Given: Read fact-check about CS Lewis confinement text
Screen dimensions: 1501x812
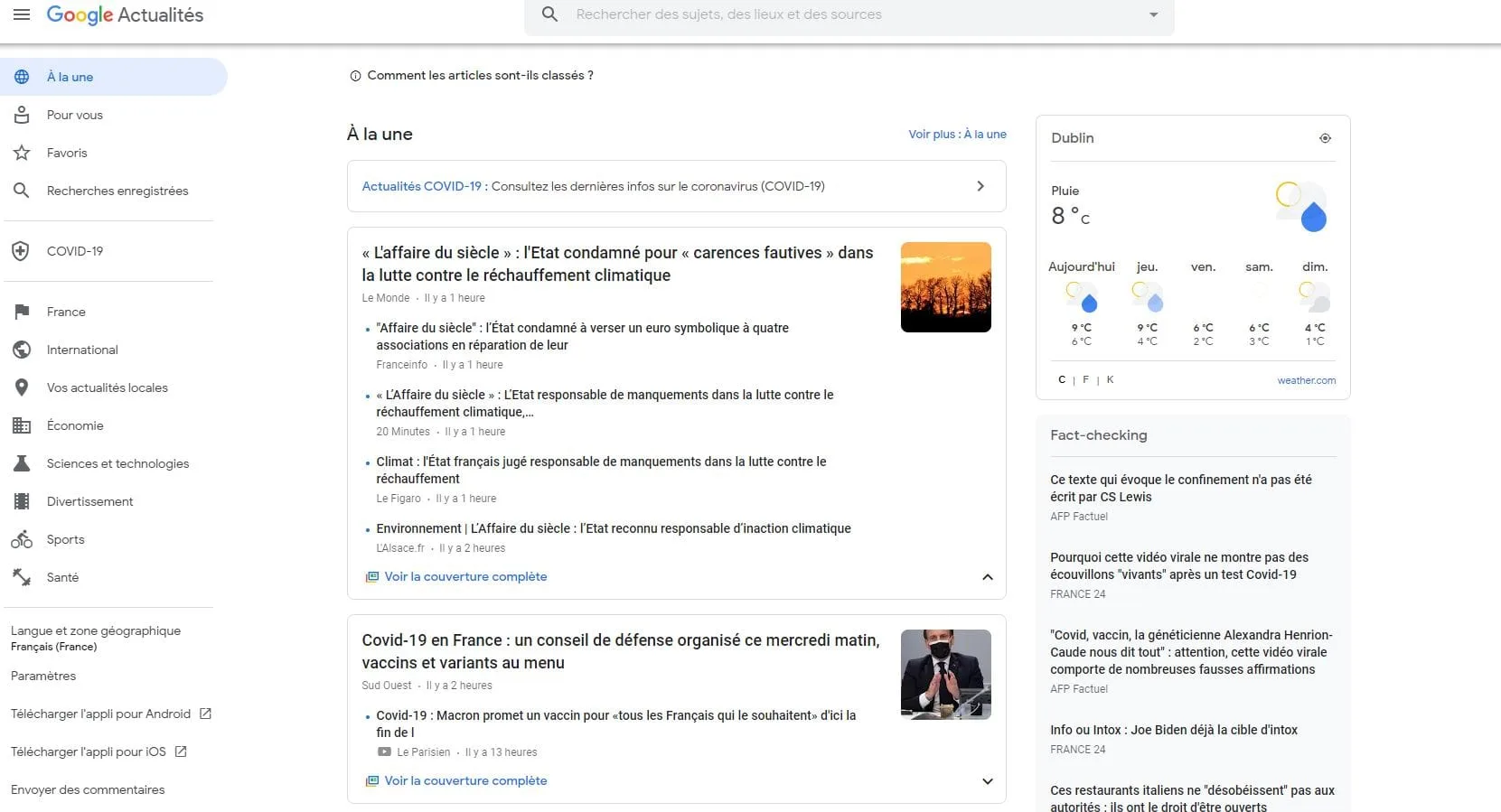Looking at the screenshot, I should click(1181, 488).
